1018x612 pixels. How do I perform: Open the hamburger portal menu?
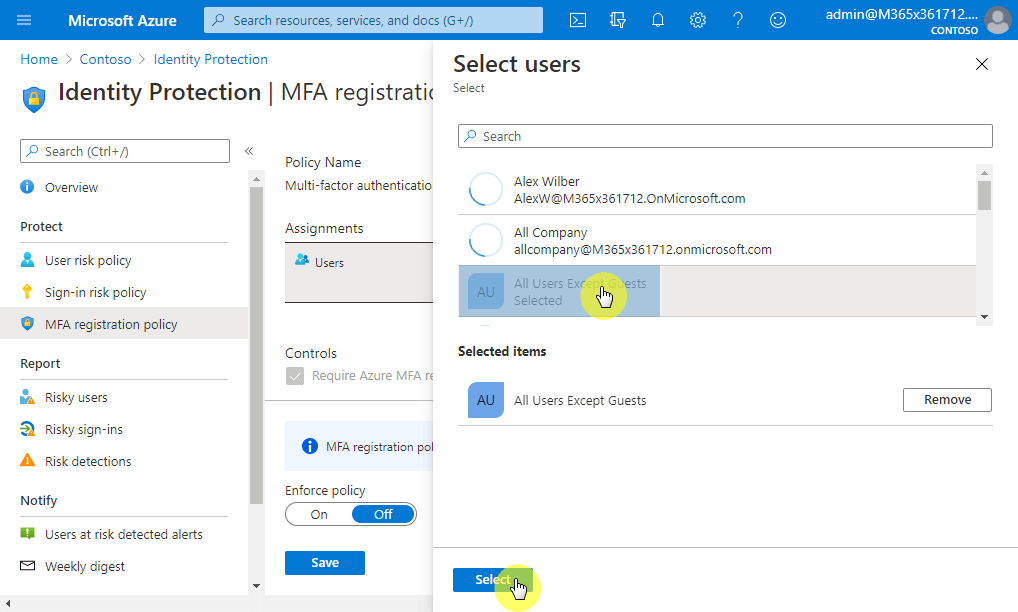[x=24, y=20]
